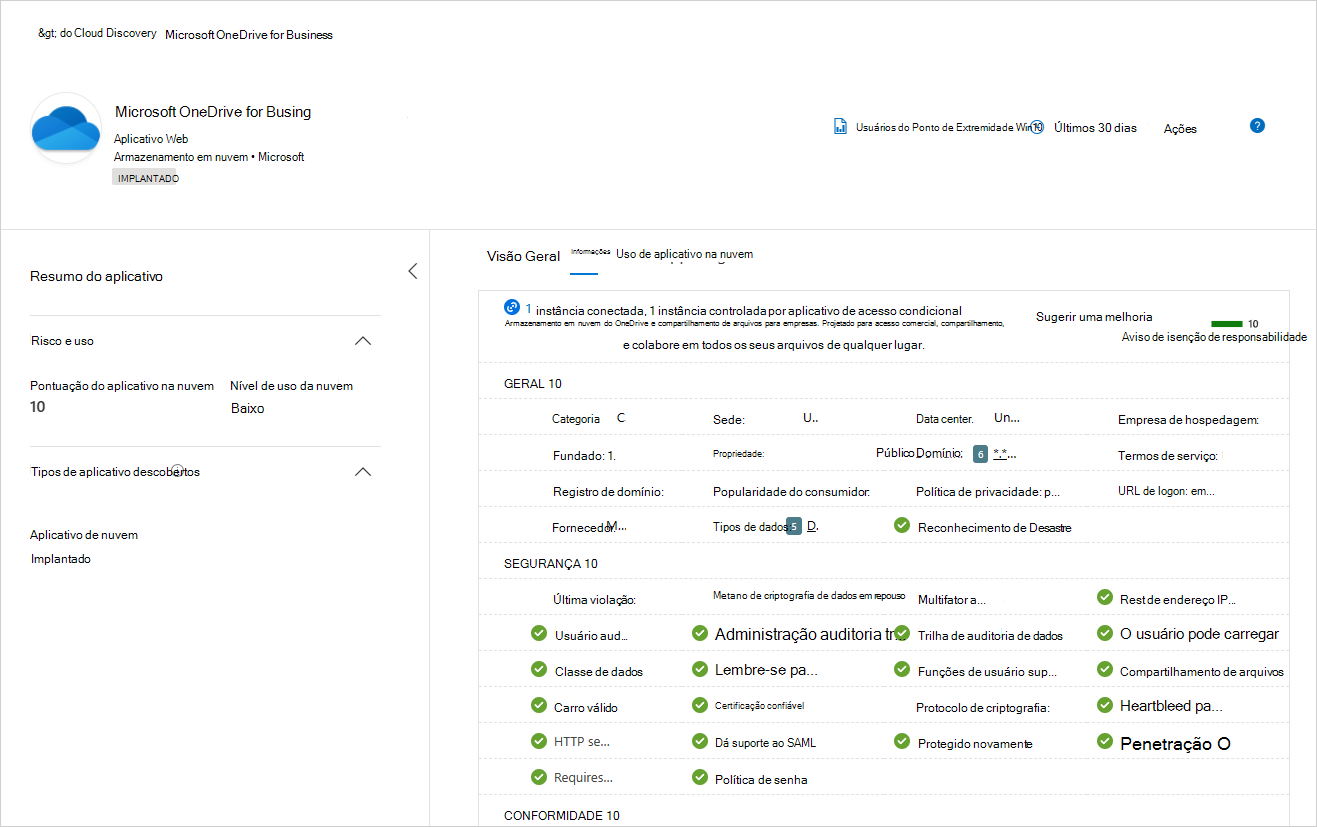The height and width of the screenshot is (827, 1317).
Task: Select the Informações tab
Action: coord(590,252)
